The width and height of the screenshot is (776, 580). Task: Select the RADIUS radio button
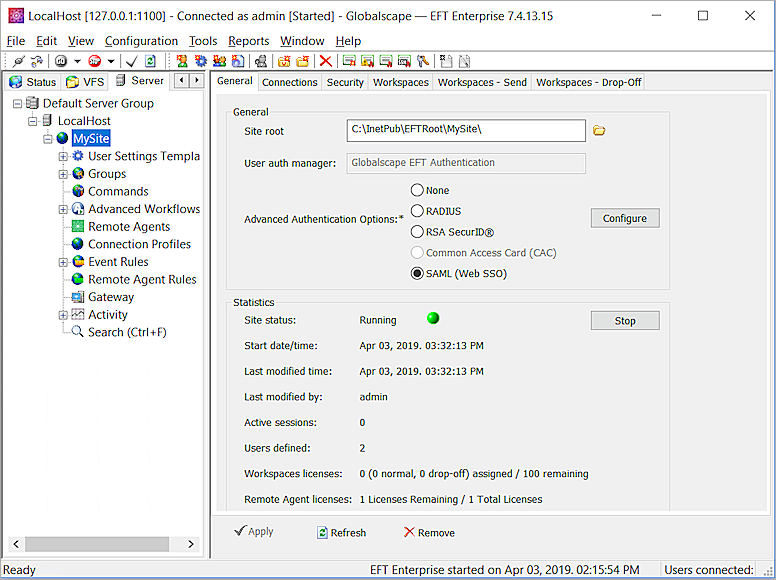click(417, 211)
